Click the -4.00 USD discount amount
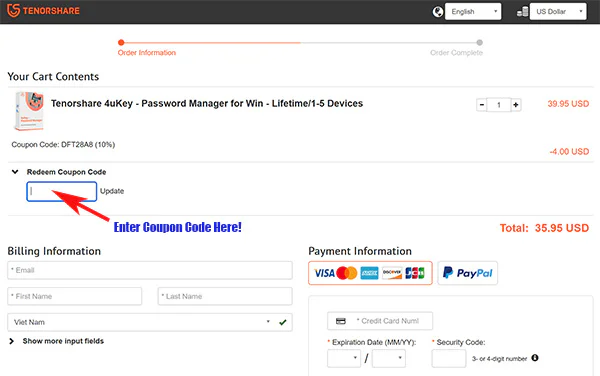 click(569, 151)
